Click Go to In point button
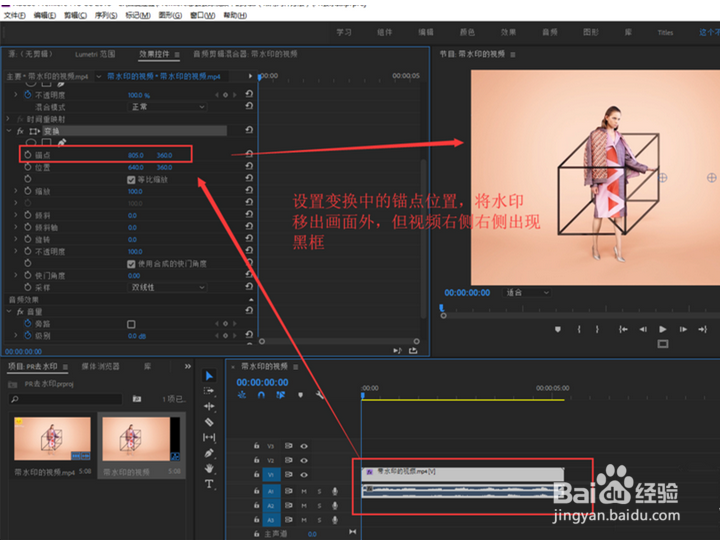 623,329
